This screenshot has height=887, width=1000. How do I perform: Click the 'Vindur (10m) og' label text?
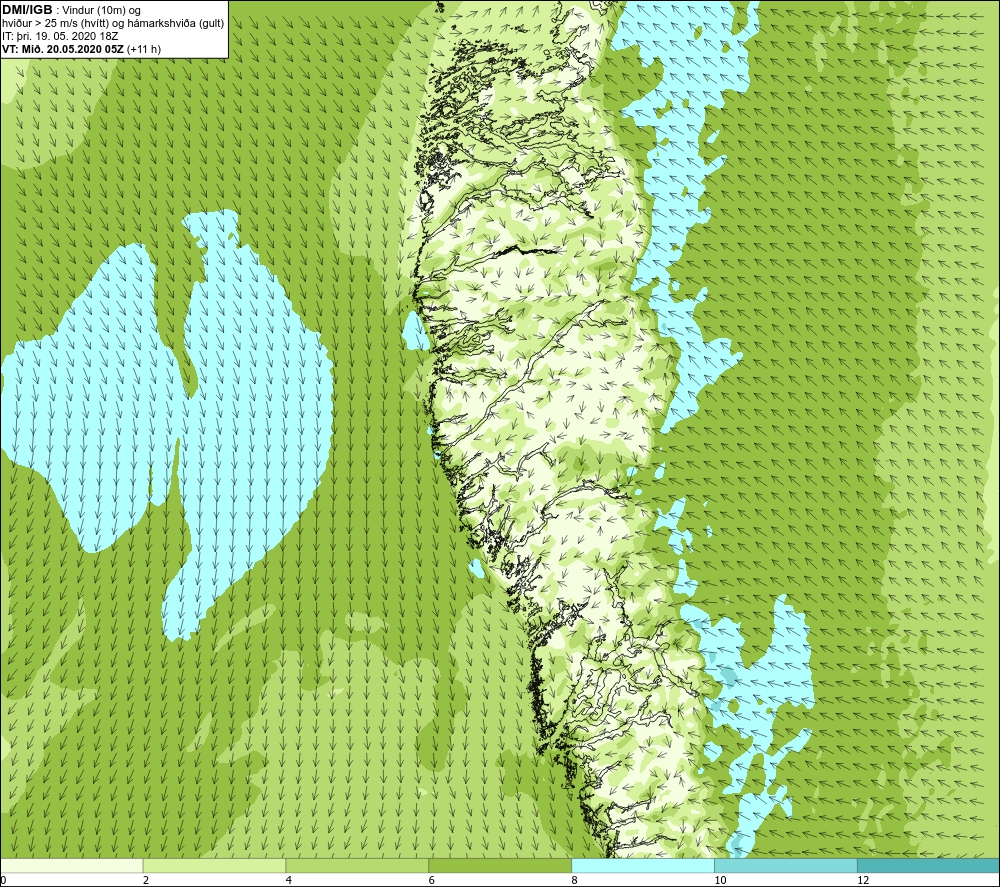coord(102,10)
